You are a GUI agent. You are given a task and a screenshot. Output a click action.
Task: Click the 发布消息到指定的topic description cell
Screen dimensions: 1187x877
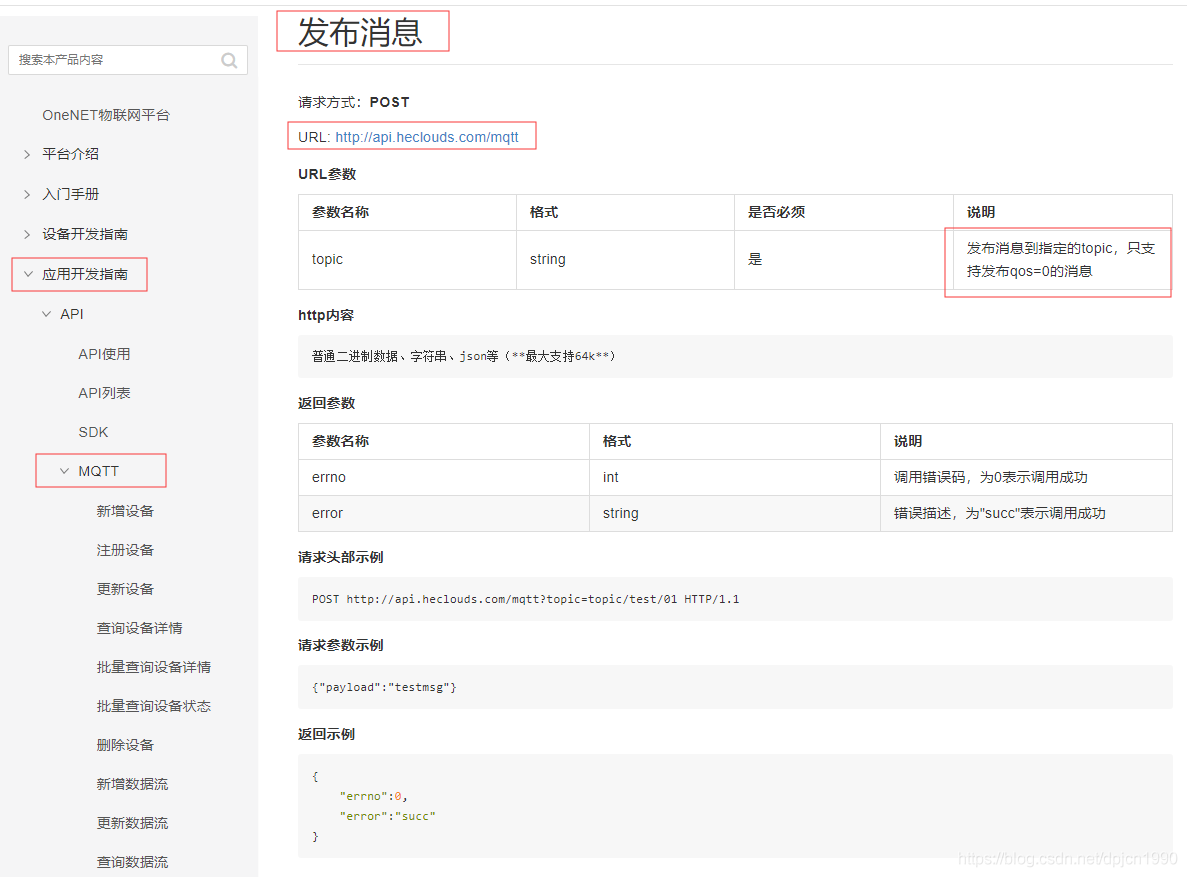point(1063,260)
